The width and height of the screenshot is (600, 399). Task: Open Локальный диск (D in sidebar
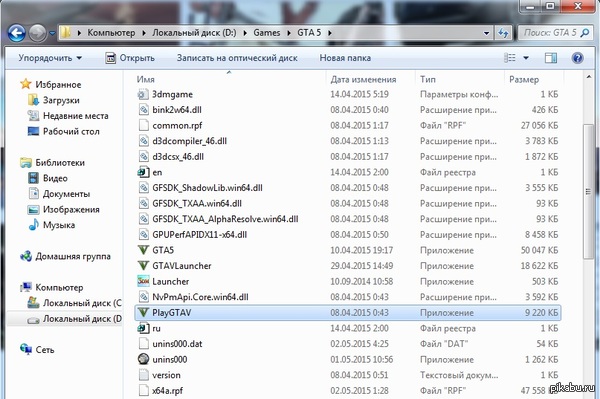coord(82,319)
